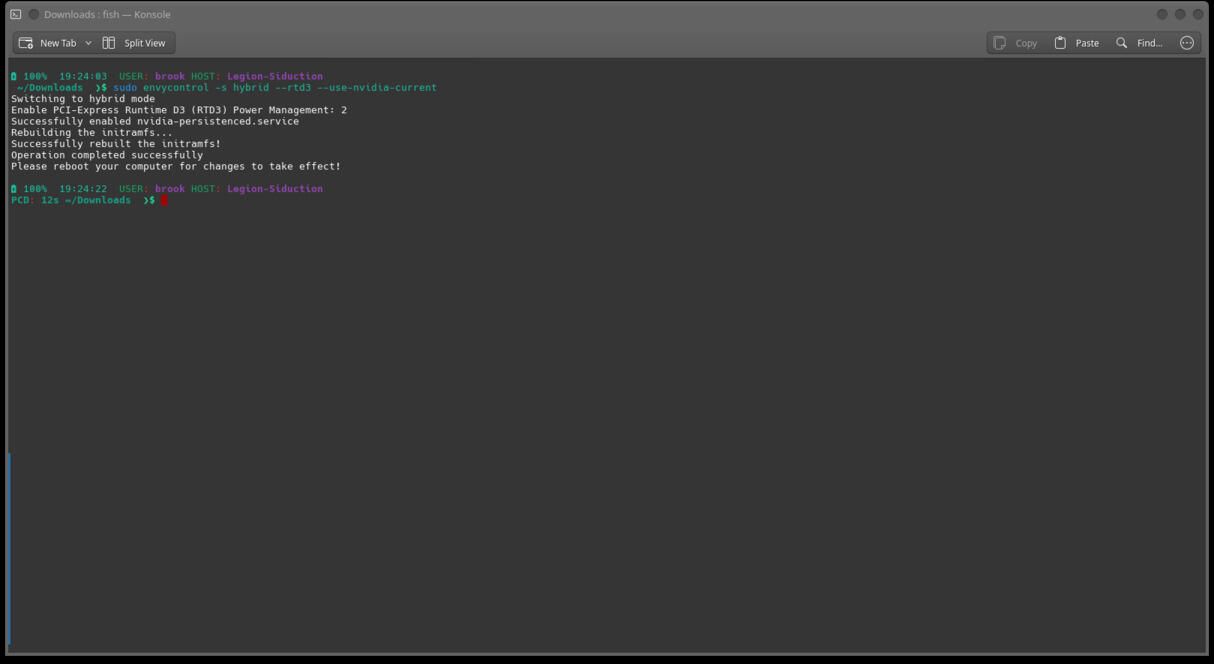Expand the New Tab dropdown arrow

tap(88, 43)
